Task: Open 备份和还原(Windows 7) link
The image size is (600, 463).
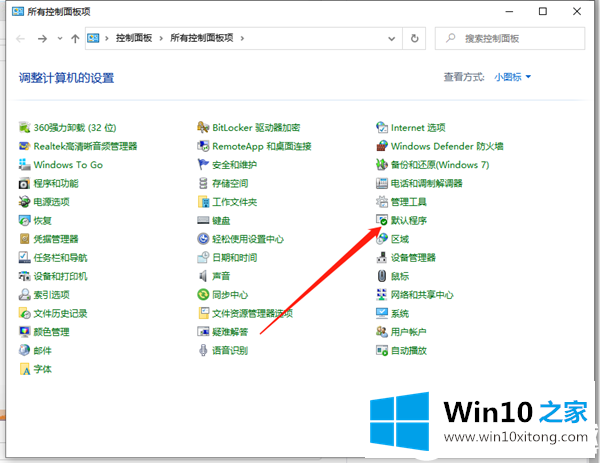Action: tap(440, 165)
